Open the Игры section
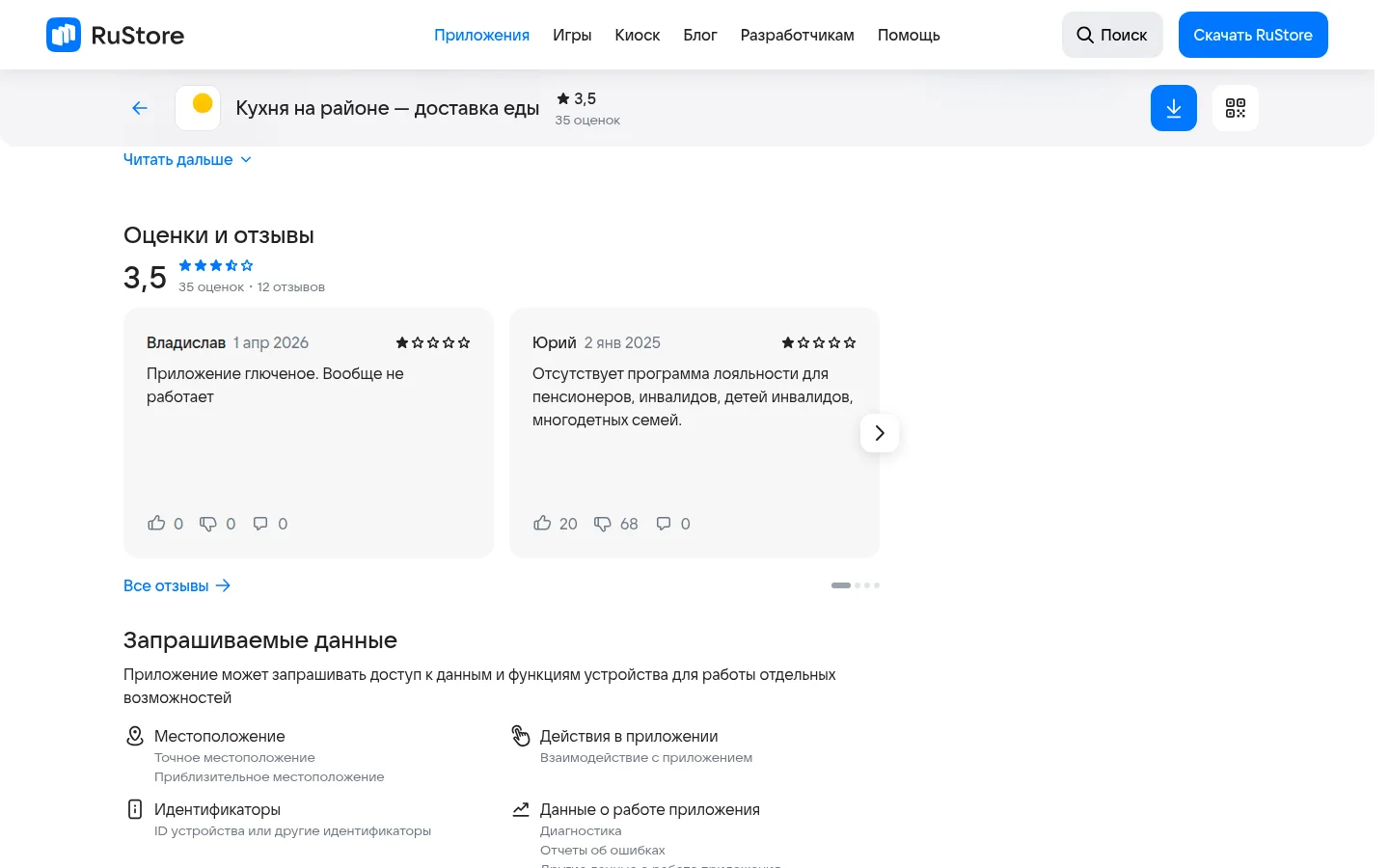 (x=572, y=35)
